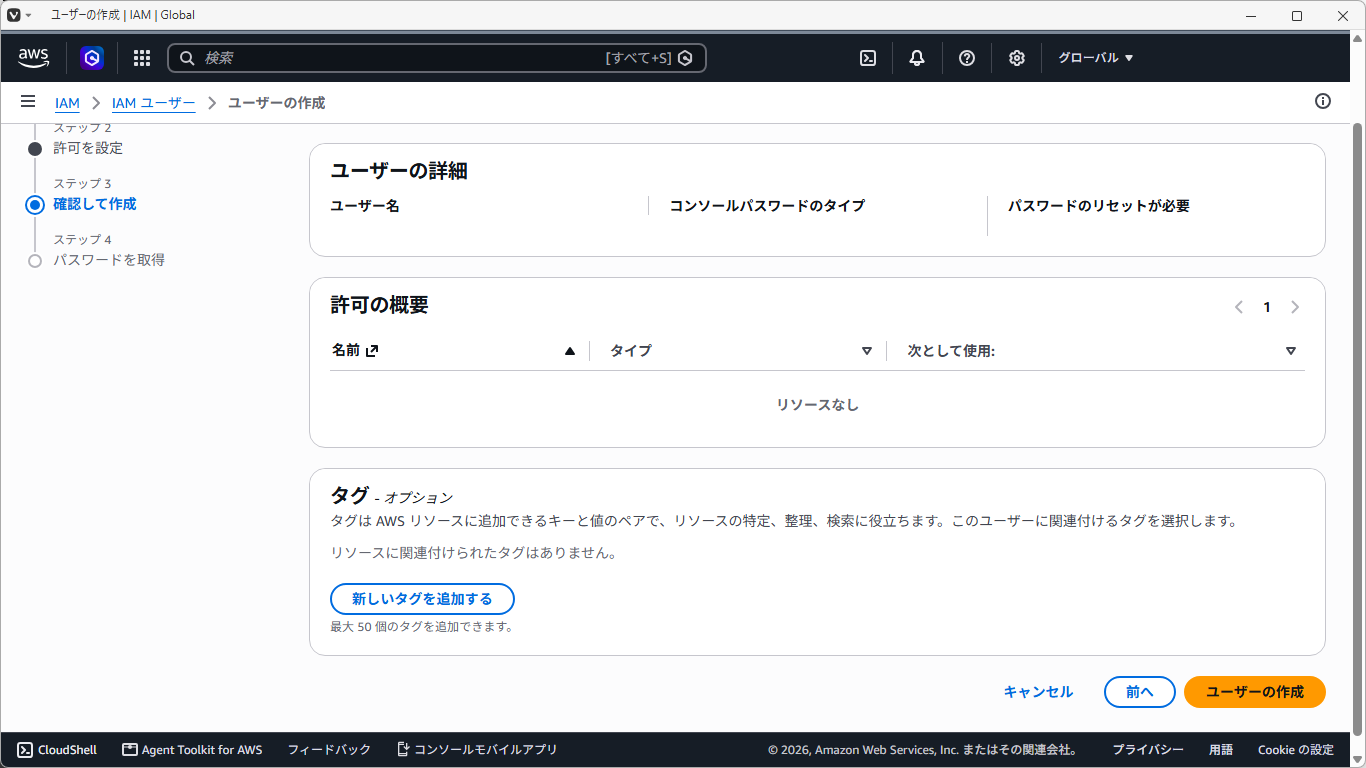Click ユーザーの作成 orange button
This screenshot has height=768, width=1366.
(x=1255, y=692)
